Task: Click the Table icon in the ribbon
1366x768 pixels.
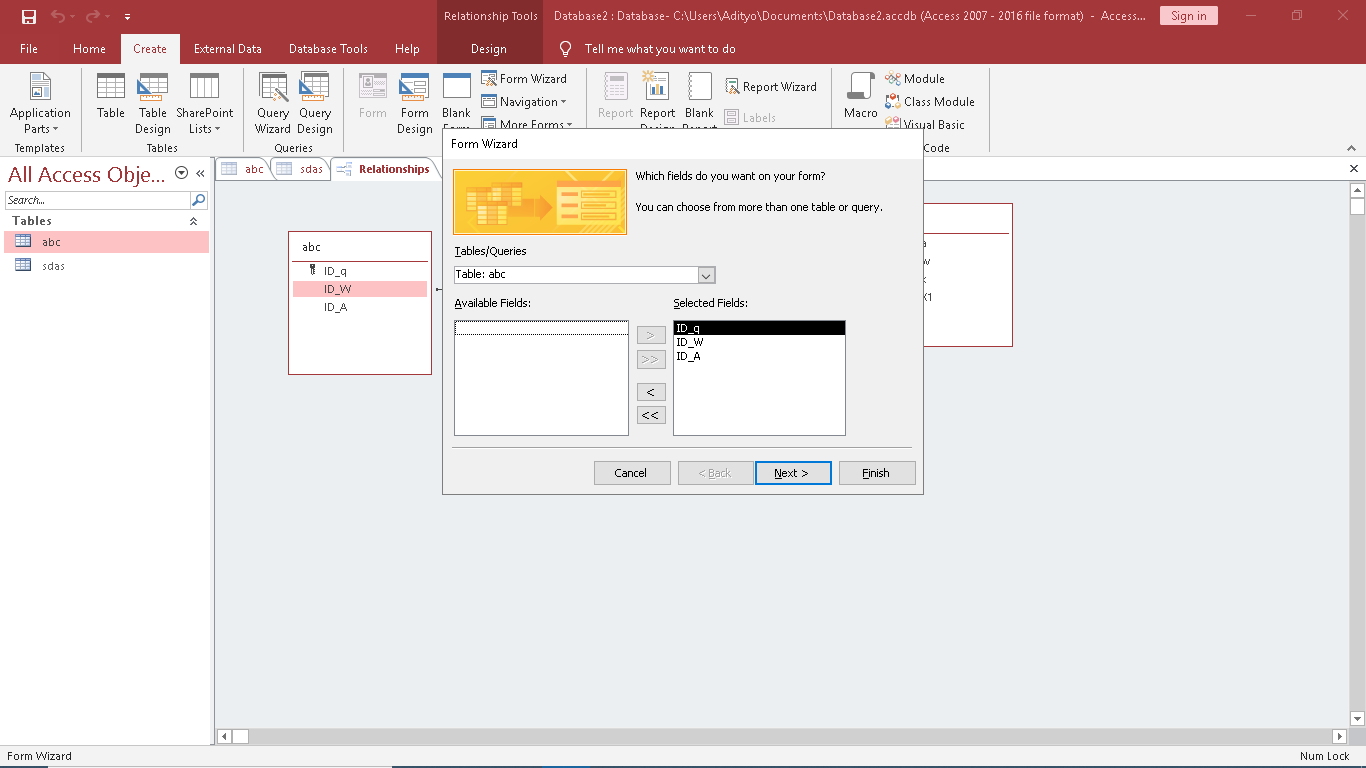Action: (111, 97)
